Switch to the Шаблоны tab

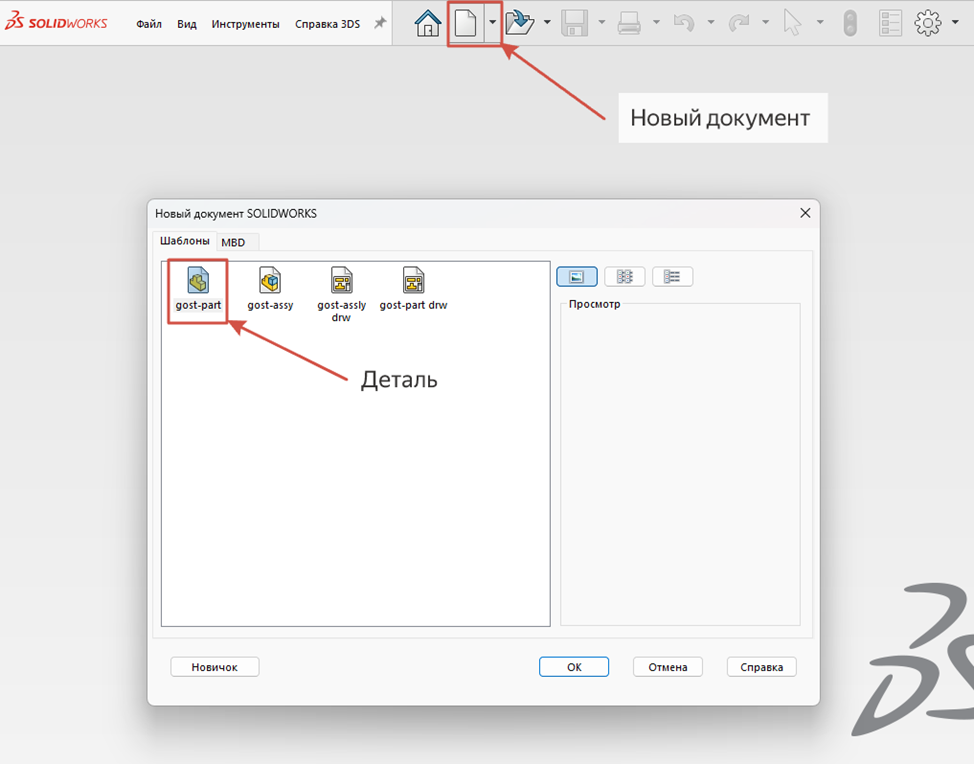pos(184,241)
